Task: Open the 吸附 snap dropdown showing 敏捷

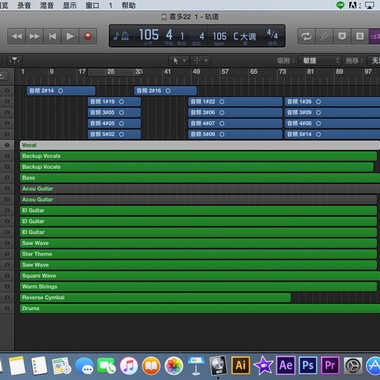Action: click(x=319, y=61)
